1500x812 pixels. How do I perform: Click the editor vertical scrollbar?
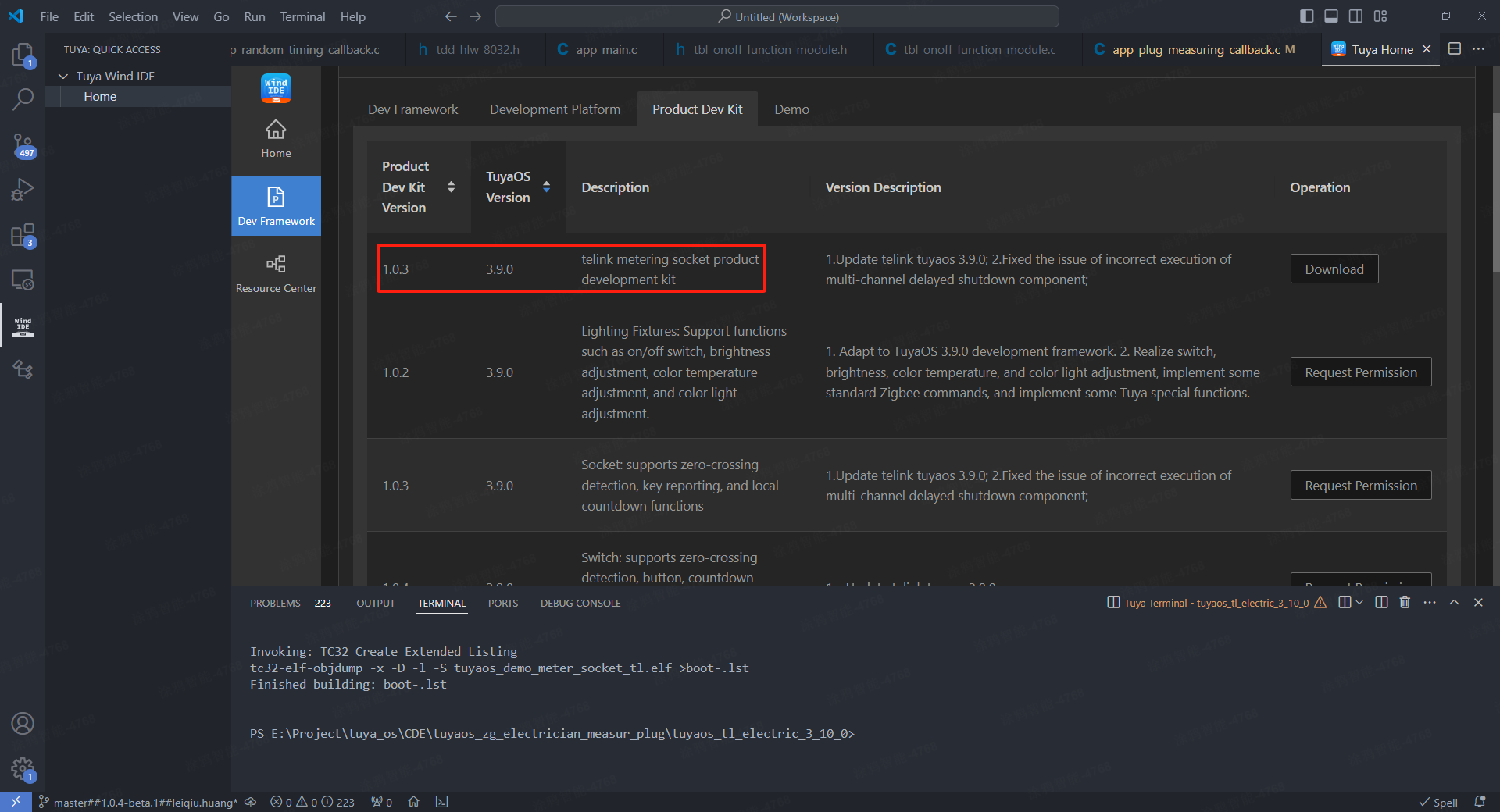[x=1495, y=192]
